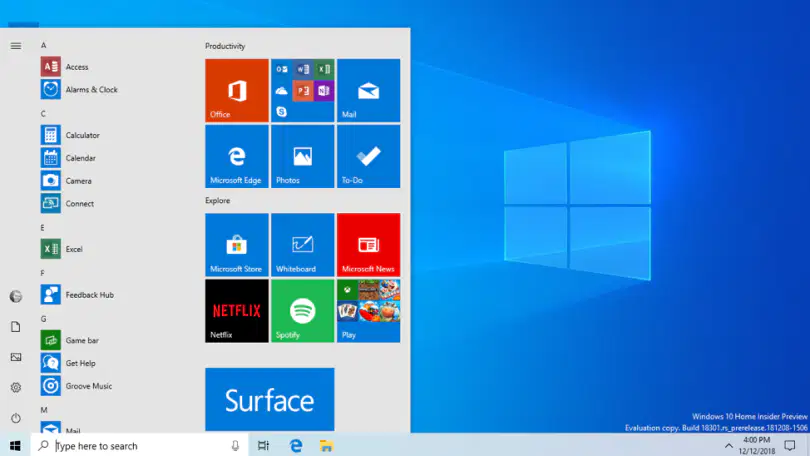Click the microphone icon in search box
The image size is (810, 456).
click(x=235, y=445)
